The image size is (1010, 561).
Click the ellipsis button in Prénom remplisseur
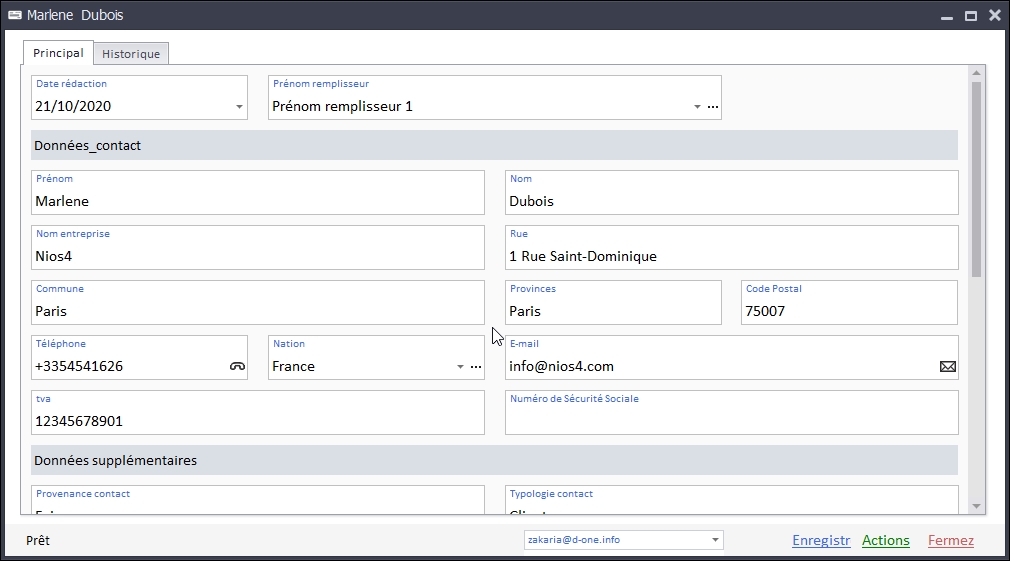point(713,107)
